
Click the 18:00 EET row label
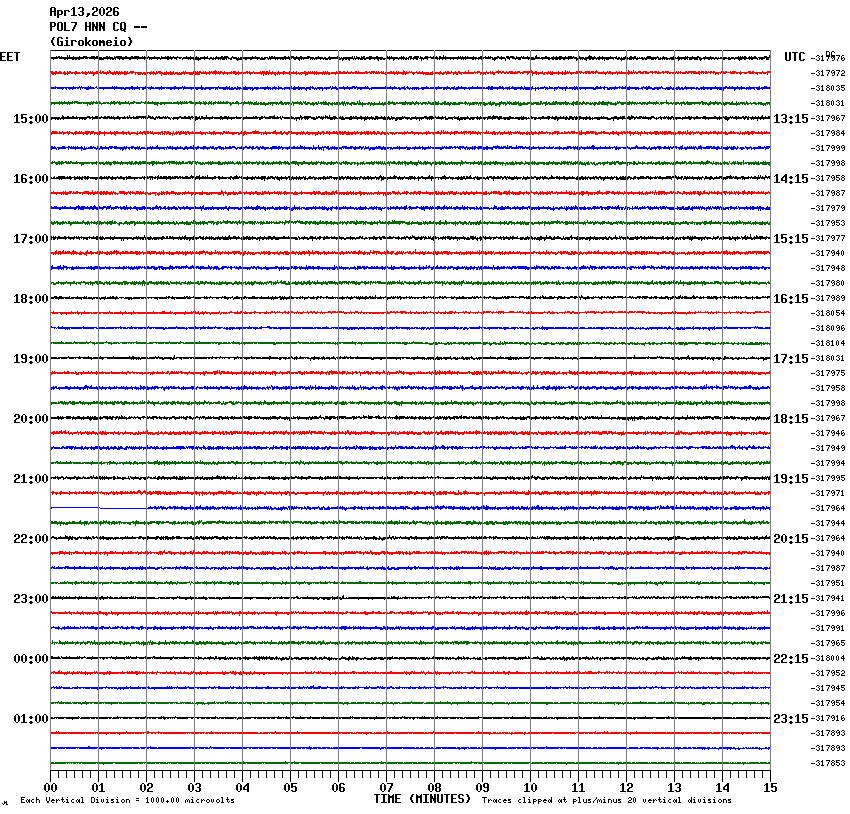(x=30, y=299)
